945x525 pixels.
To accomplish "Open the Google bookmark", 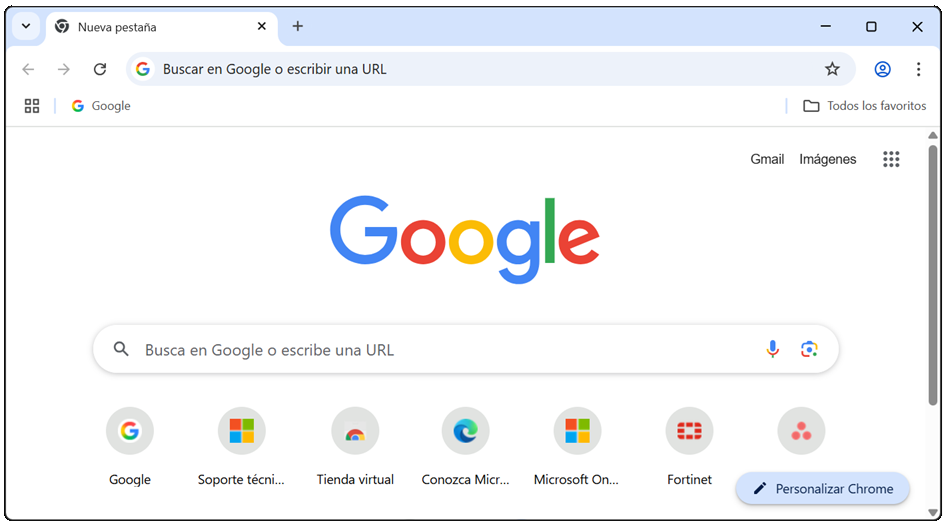I will 101,106.
